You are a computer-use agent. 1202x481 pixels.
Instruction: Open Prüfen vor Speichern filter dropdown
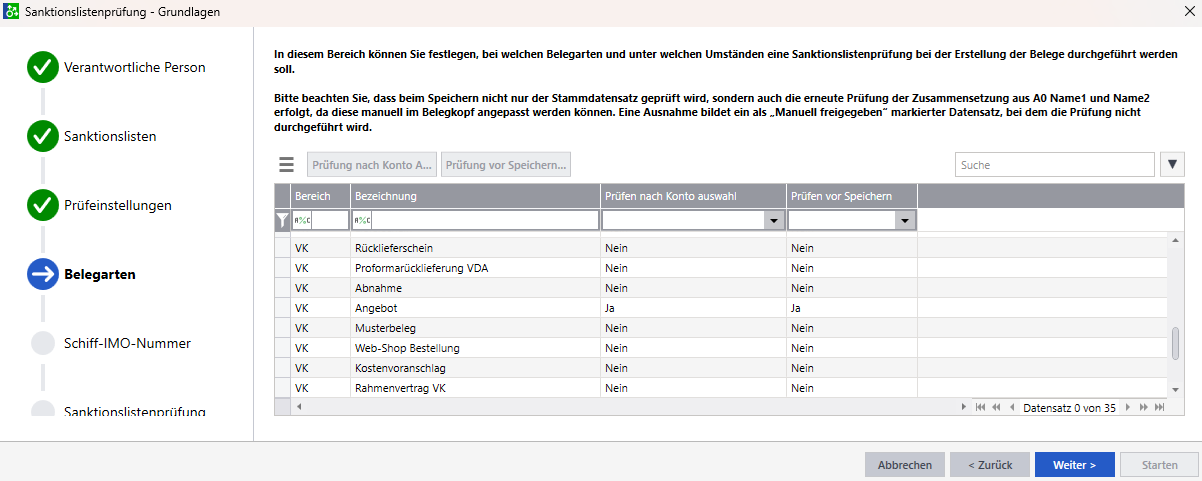(905, 220)
